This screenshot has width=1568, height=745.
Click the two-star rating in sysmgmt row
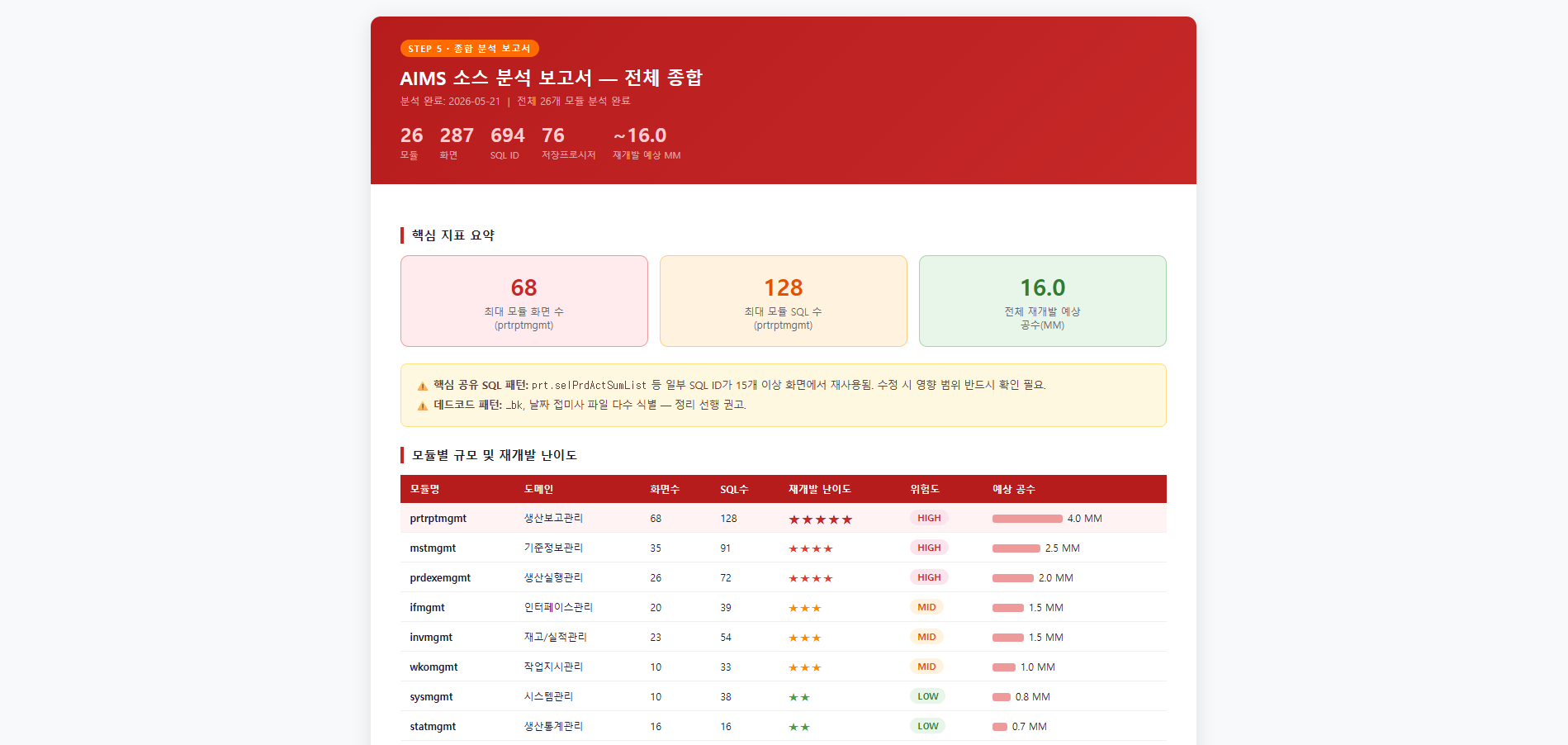tap(799, 697)
